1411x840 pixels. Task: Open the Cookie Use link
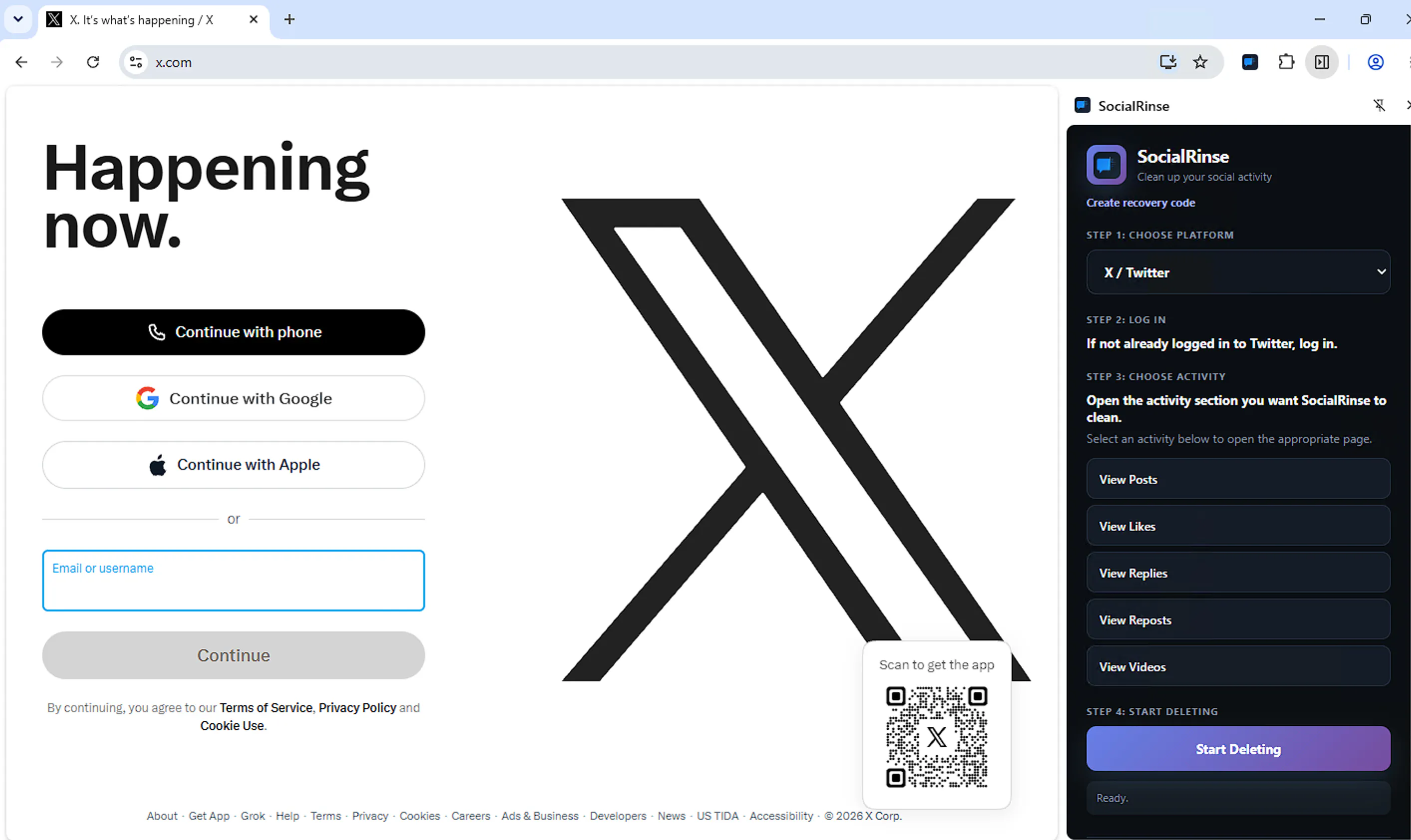[232, 726]
